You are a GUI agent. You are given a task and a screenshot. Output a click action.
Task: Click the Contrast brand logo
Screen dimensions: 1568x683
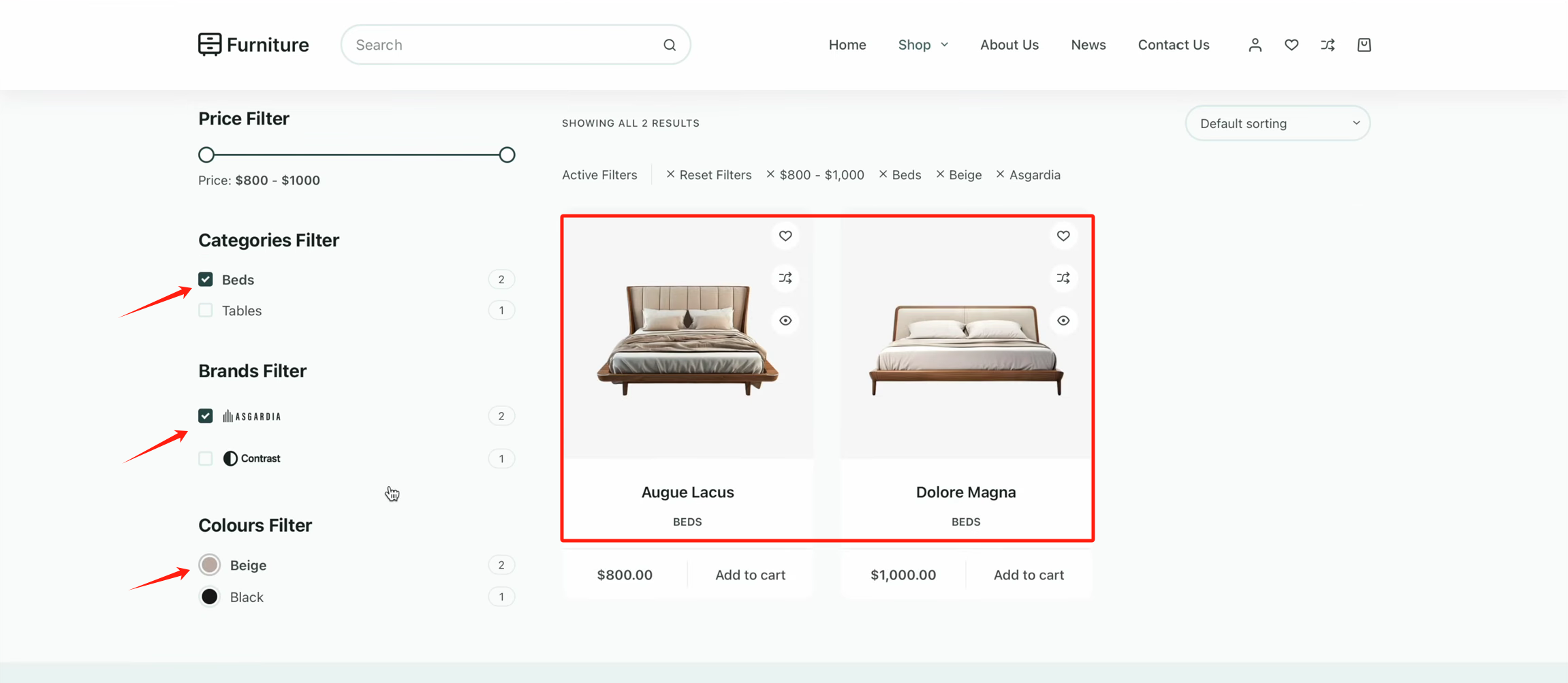click(252, 458)
